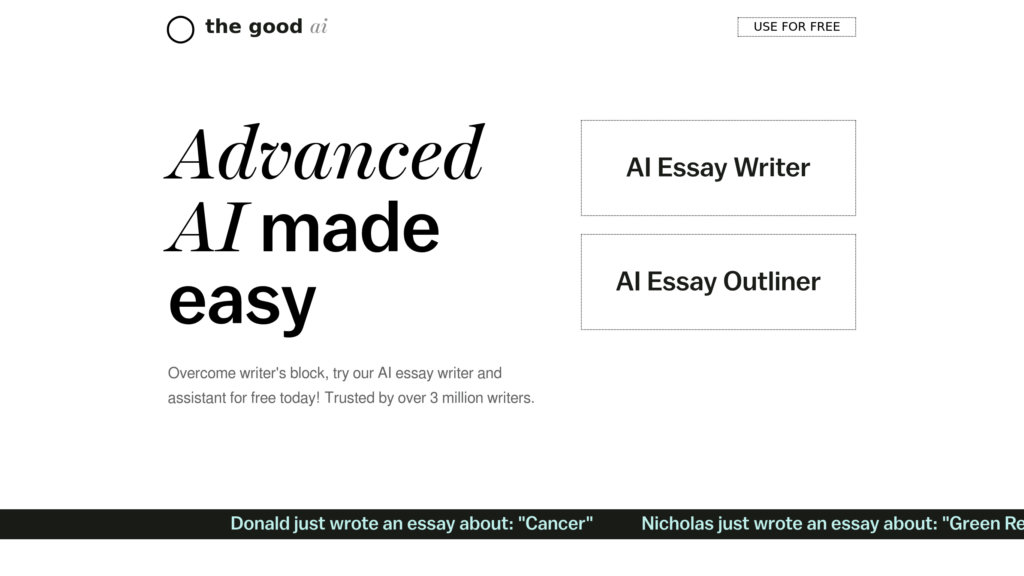1024x576 pixels.
Task: Click the name "Donald" in the ticker
Action: 260,524
